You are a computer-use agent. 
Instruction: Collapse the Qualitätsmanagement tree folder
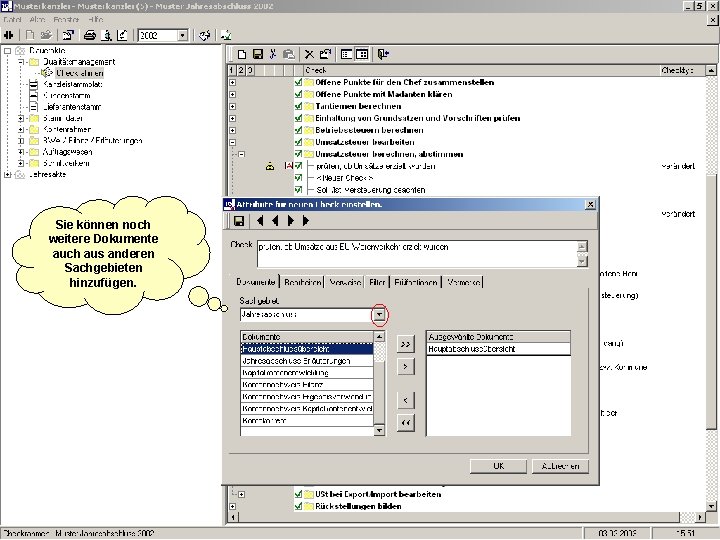pyautogui.click(x=21, y=62)
